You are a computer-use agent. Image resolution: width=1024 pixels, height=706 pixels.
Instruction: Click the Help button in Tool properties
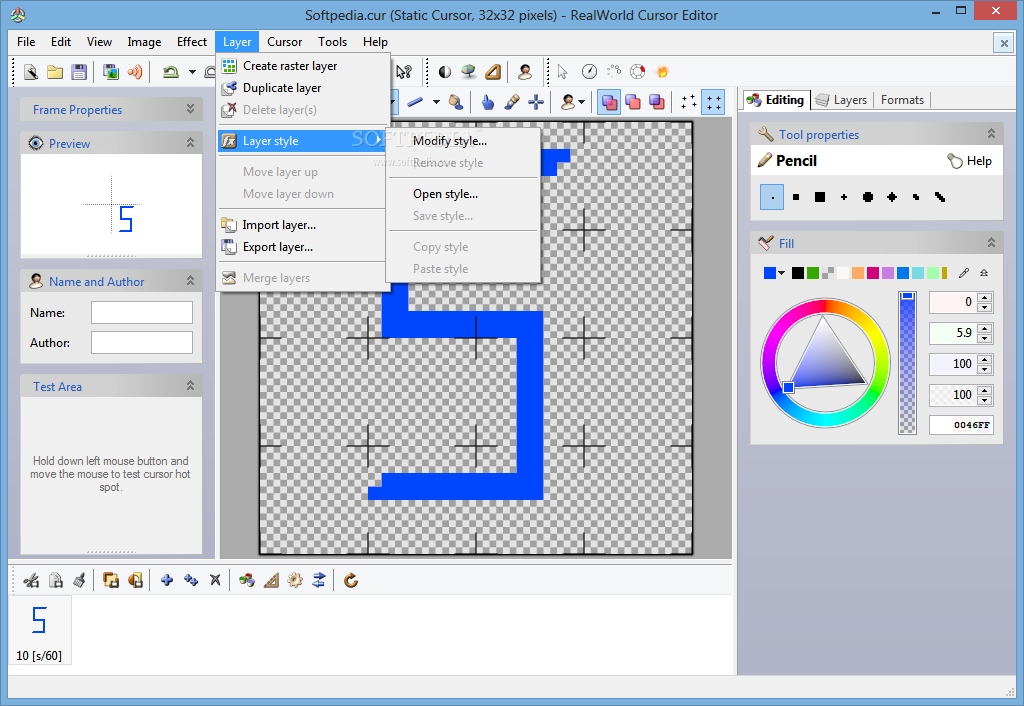click(970, 161)
